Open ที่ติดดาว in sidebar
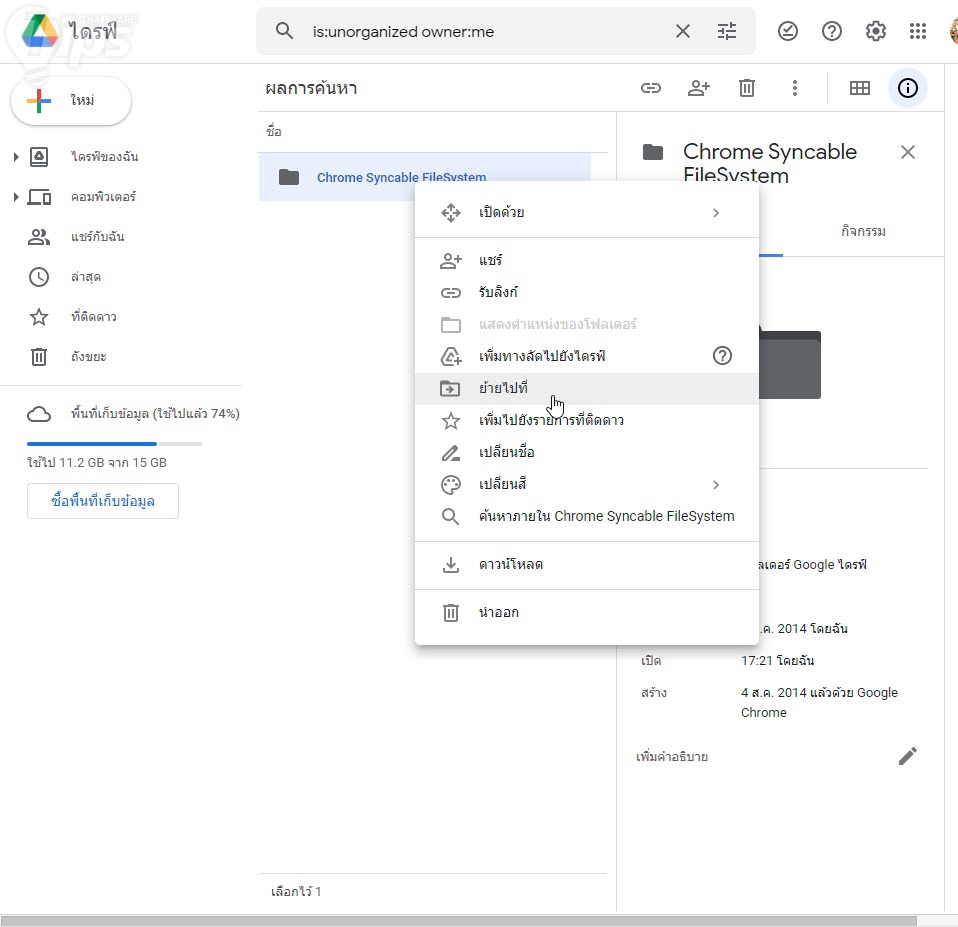 tap(93, 317)
